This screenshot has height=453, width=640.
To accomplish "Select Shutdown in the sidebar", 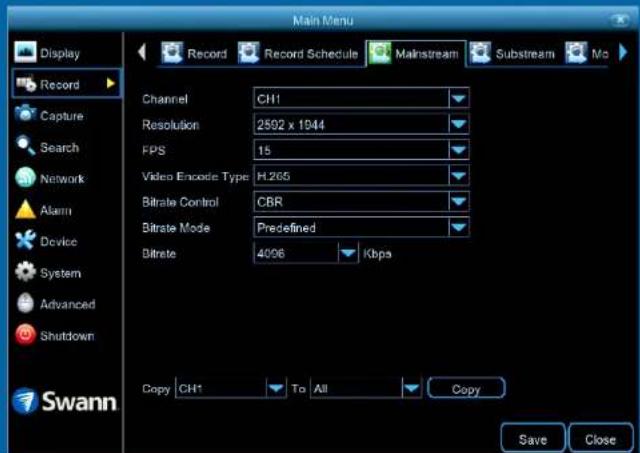I will click(67, 336).
